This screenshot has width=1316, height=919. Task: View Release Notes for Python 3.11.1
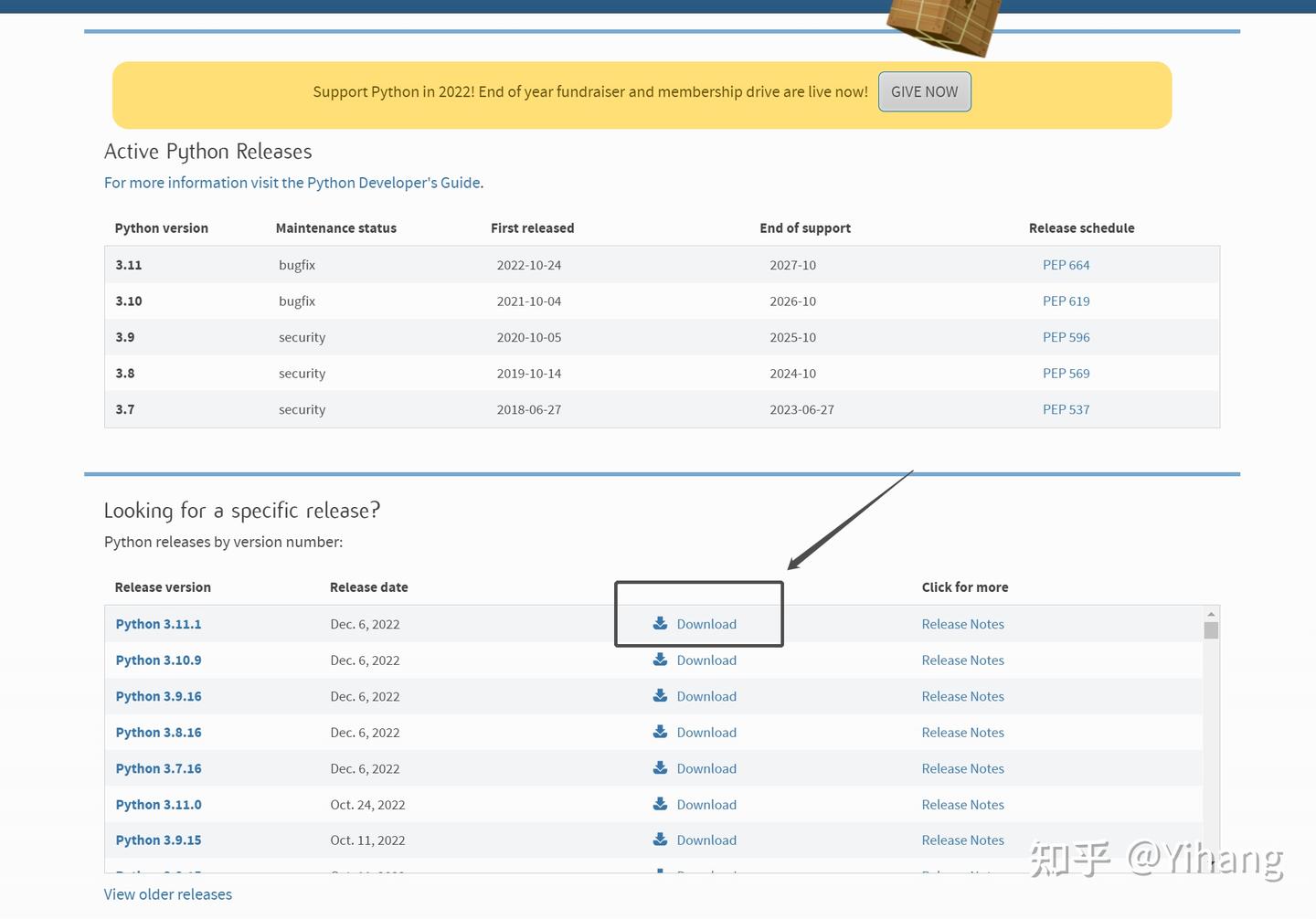pyautogui.click(x=962, y=623)
